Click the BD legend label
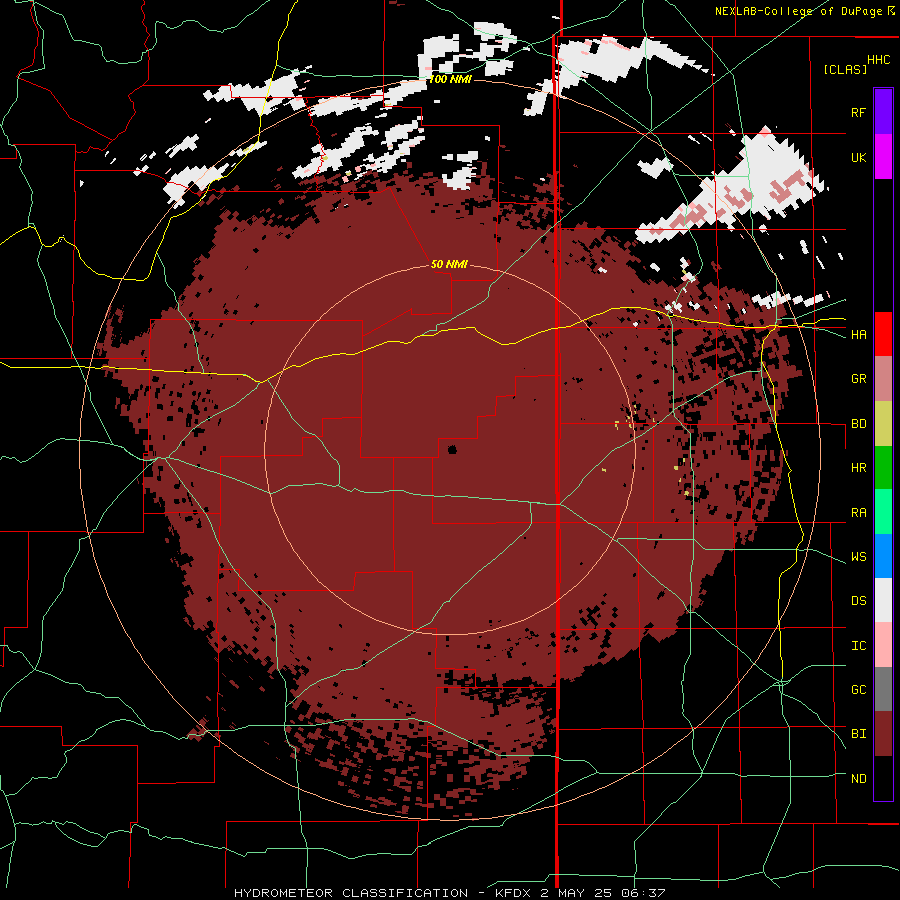 click(858, 424)
